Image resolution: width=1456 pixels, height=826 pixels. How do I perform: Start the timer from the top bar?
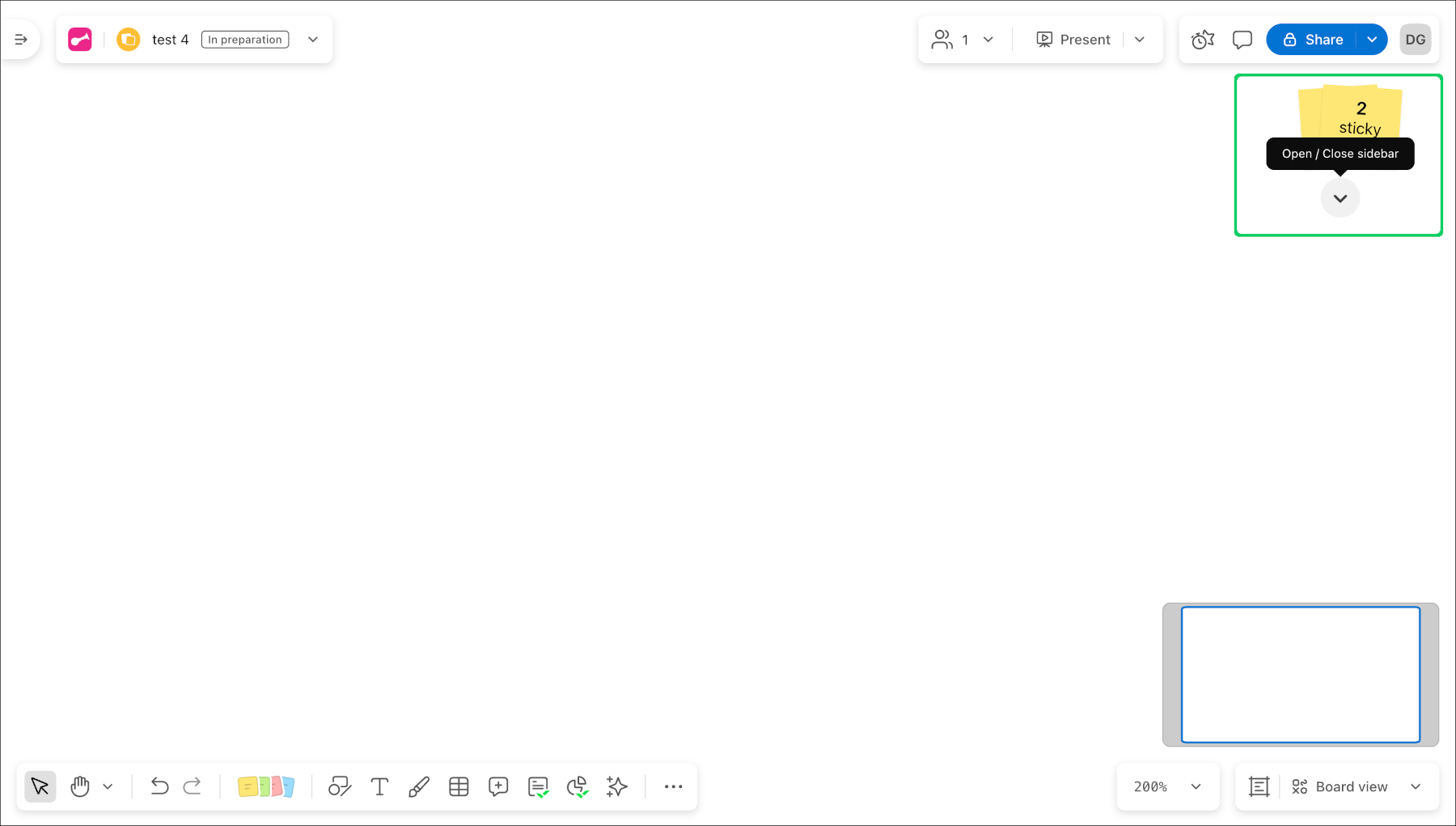(x=1202, y=39)
